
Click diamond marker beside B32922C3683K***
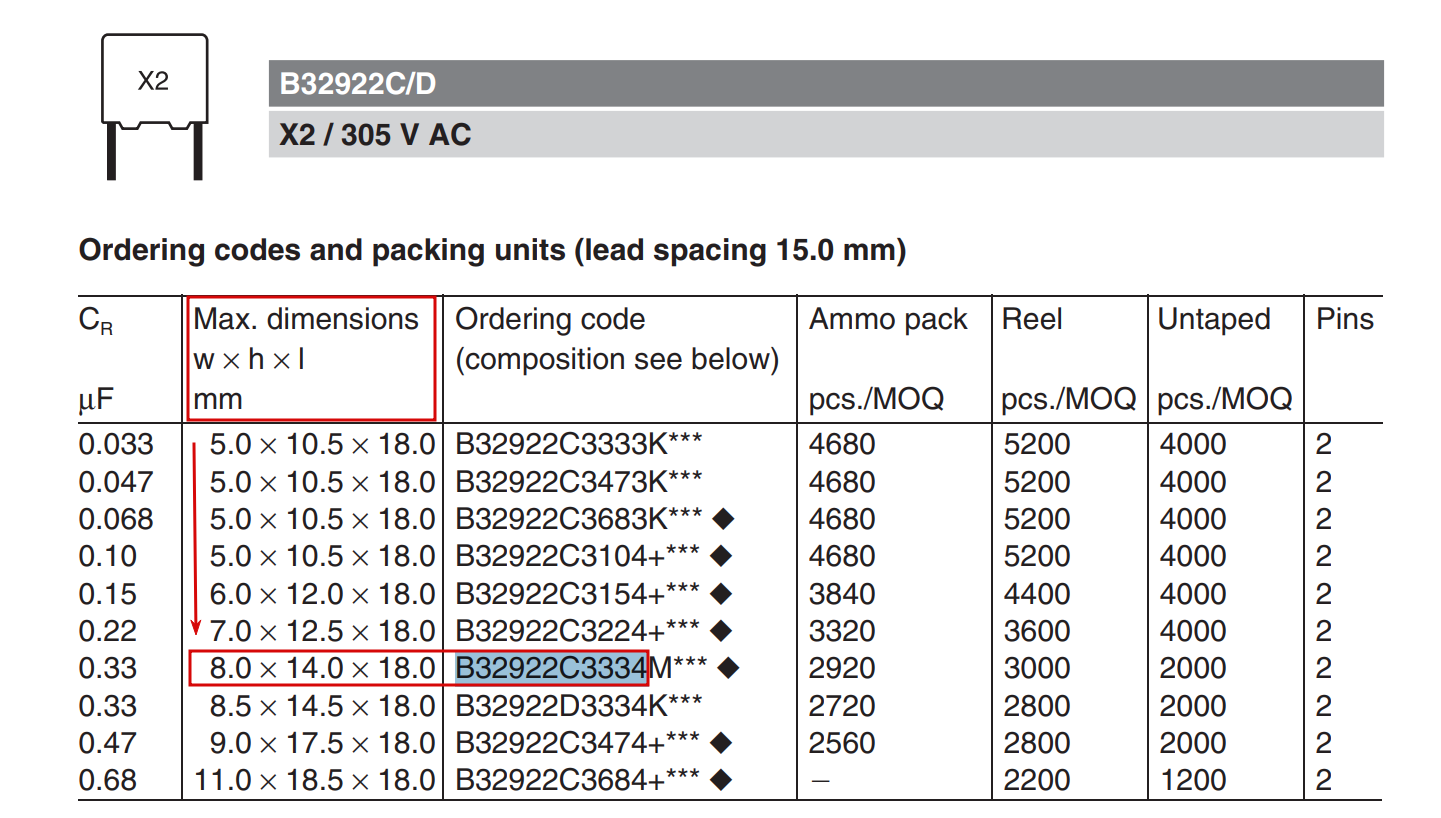pos(724,519)
